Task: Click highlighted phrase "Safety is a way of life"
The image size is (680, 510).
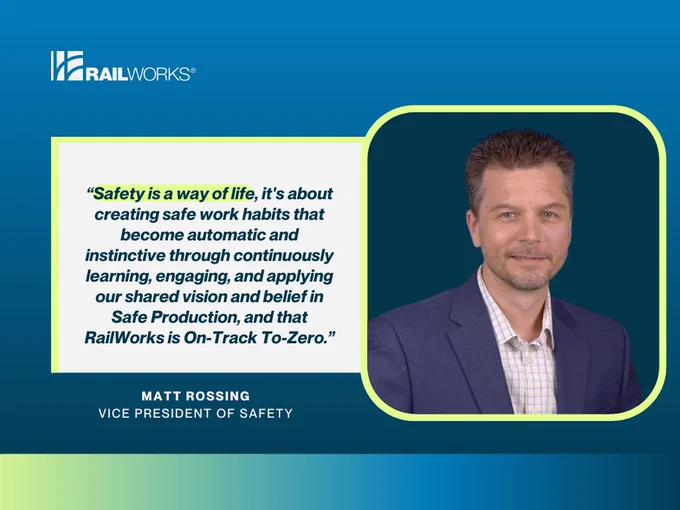Action: pos(173,193)
